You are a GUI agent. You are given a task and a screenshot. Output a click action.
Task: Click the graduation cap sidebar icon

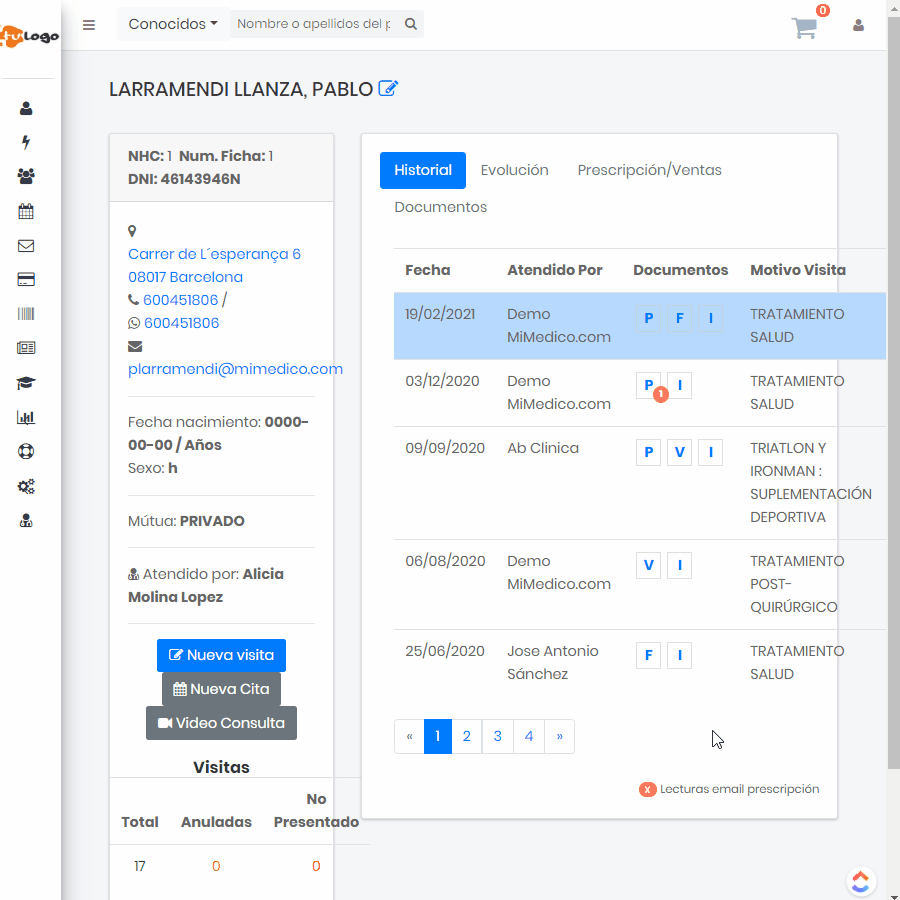(x=26, y=383)
